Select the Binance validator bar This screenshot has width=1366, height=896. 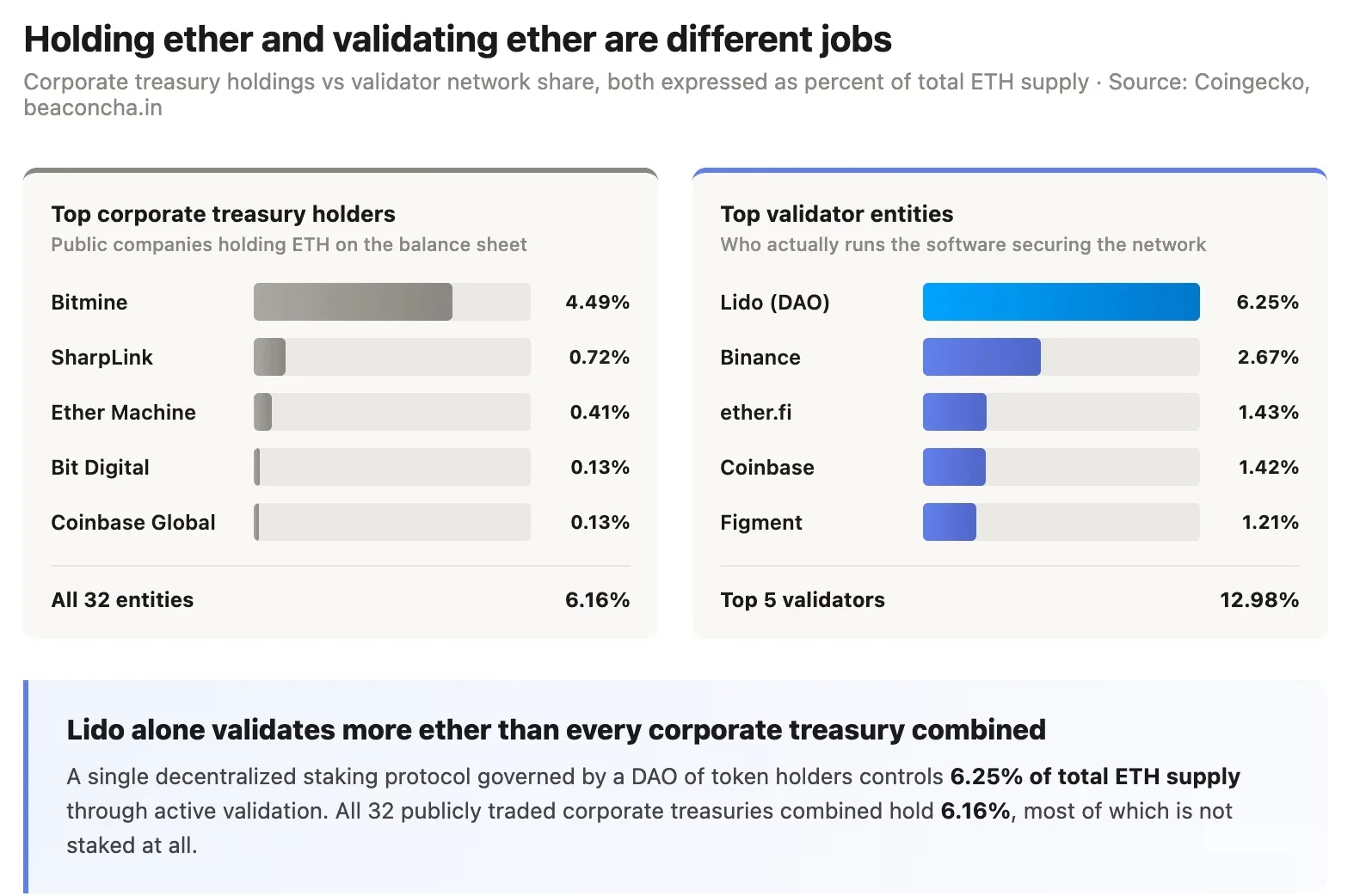[x=1061, y=357]
